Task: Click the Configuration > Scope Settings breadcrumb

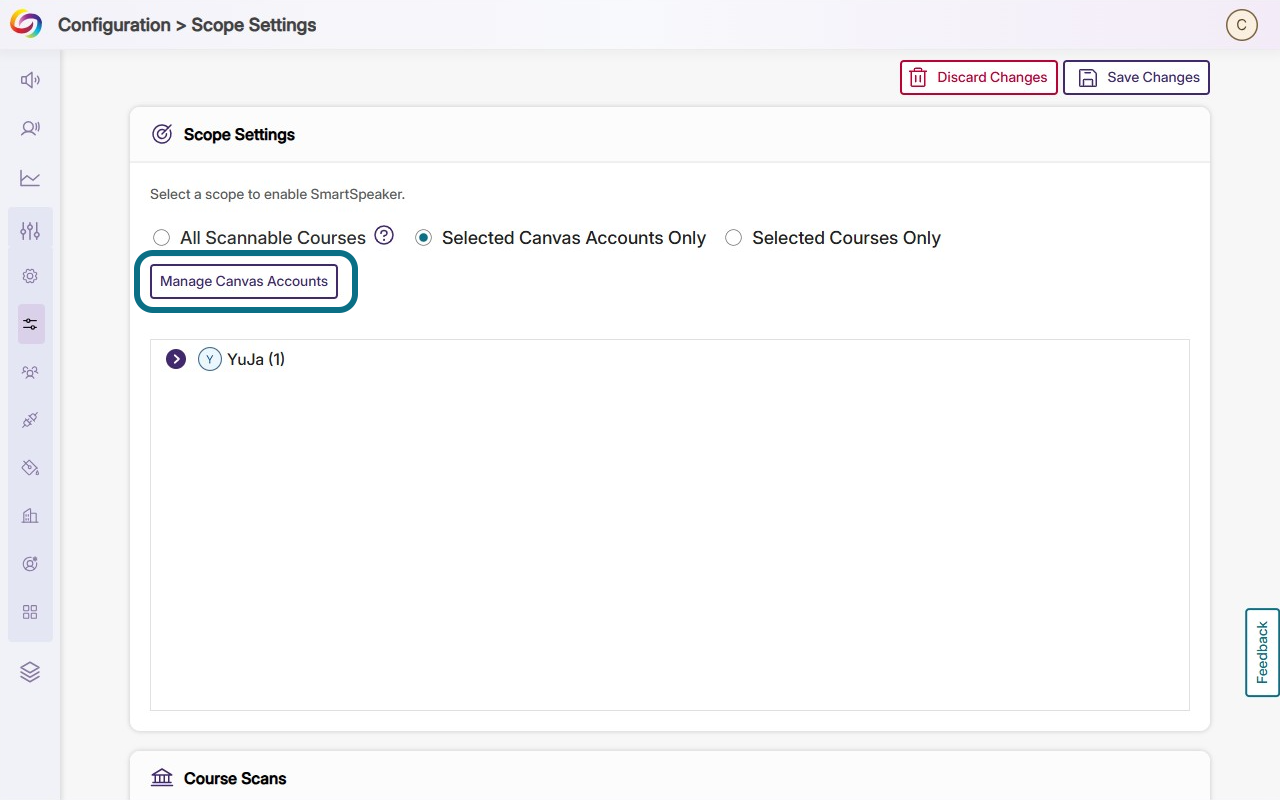Action: coord(187,25)
